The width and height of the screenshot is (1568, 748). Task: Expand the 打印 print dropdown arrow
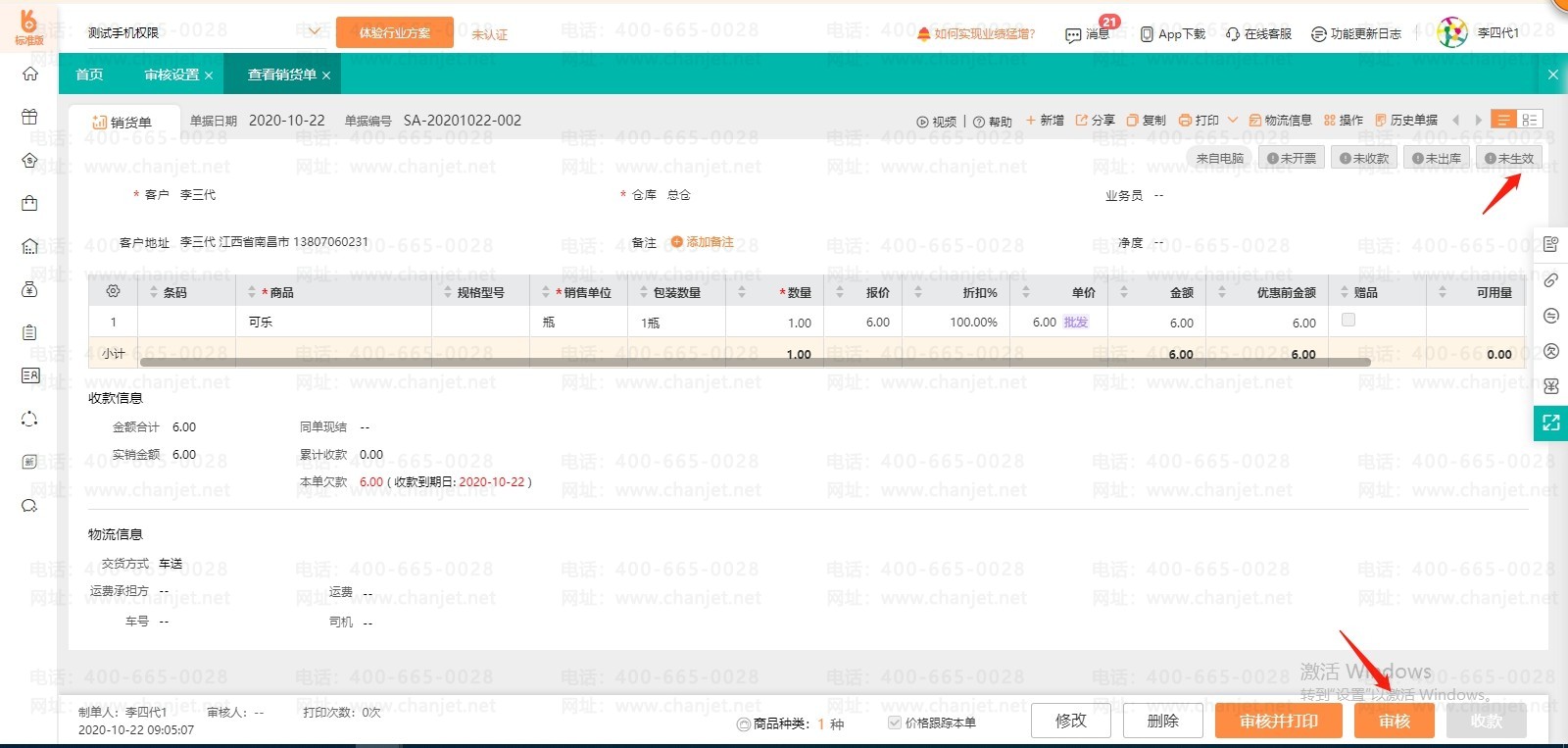(x=1233, y=121)
